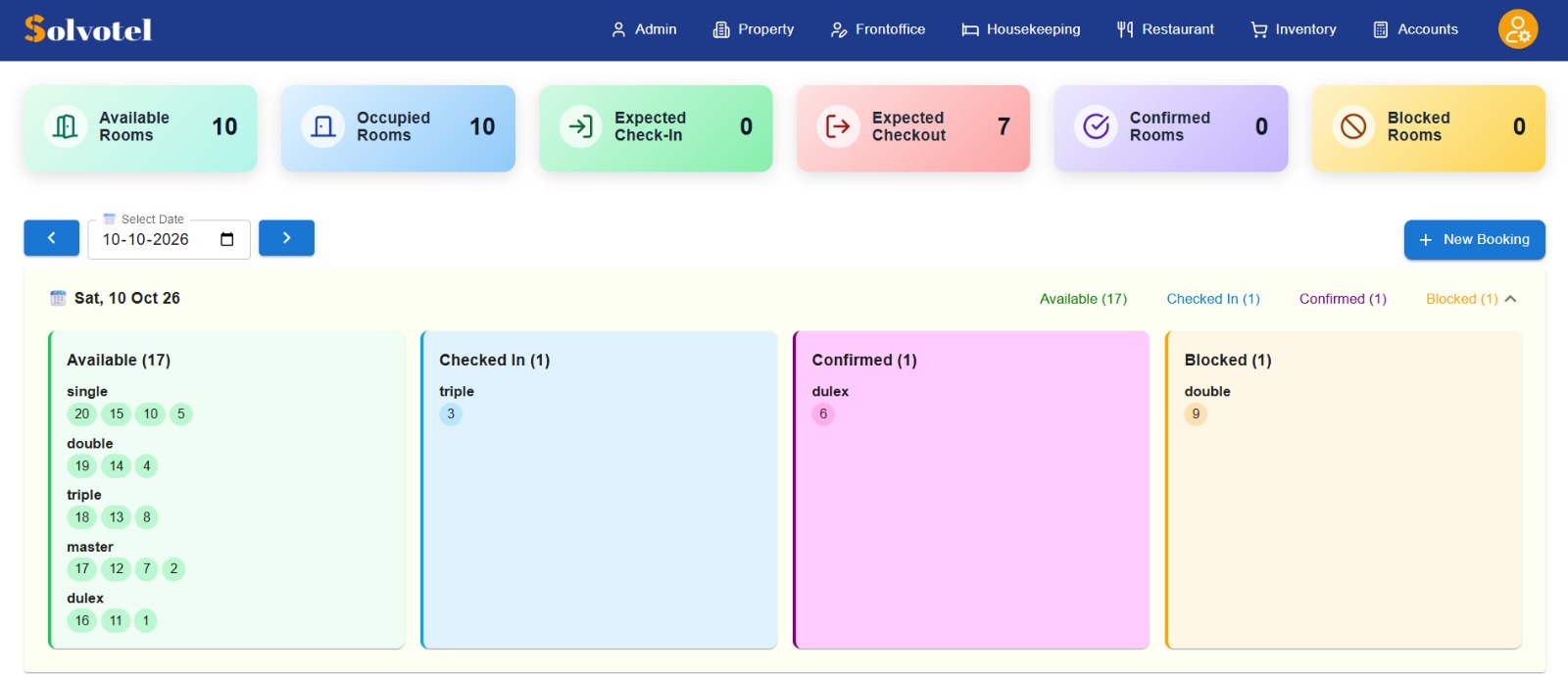Open the Accounts menu

click(x=1415, y=29)
